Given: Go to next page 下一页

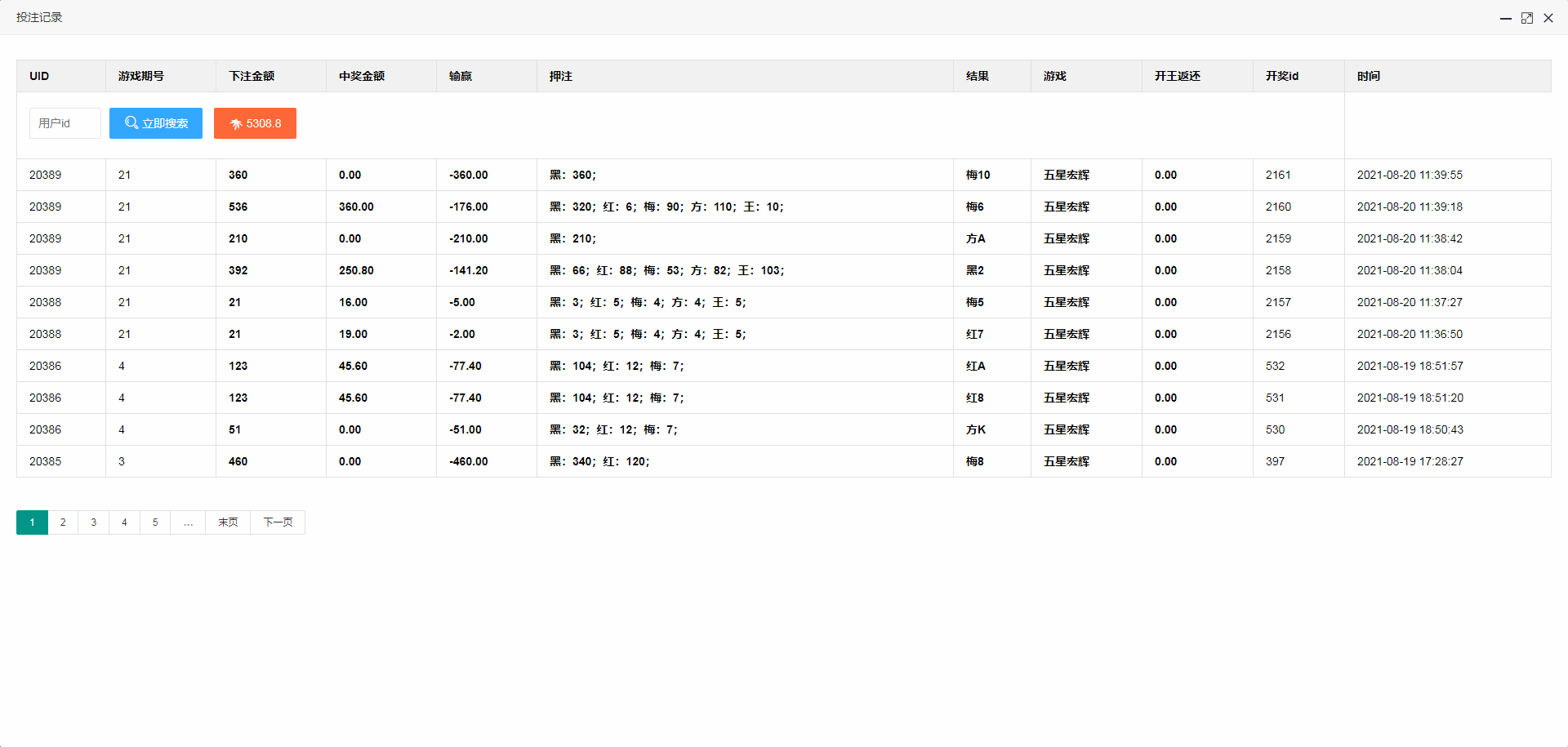Looking at the screenshot, I should pyautogui.click(x=278, y=522).
